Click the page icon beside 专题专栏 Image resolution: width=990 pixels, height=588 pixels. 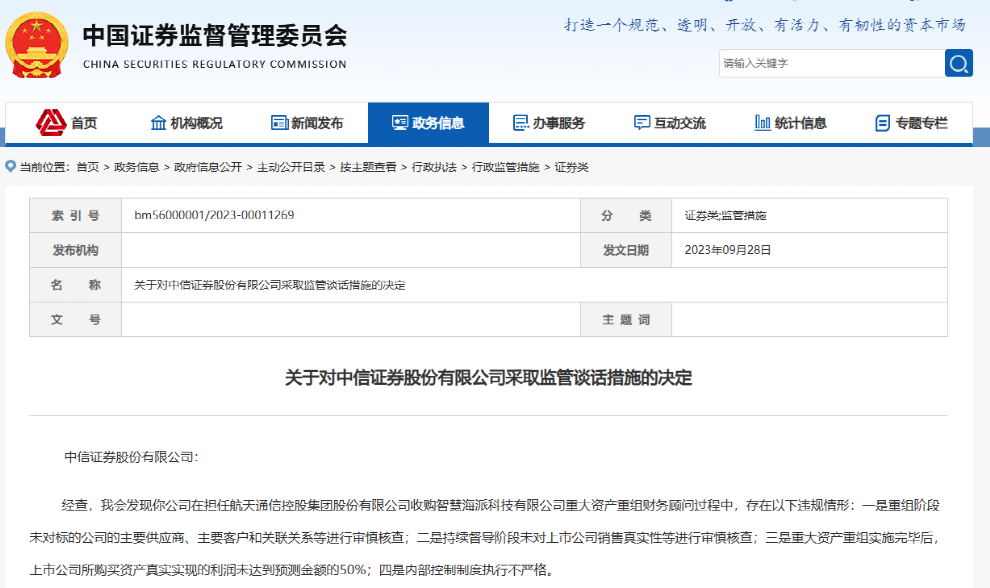coord(883,123)
